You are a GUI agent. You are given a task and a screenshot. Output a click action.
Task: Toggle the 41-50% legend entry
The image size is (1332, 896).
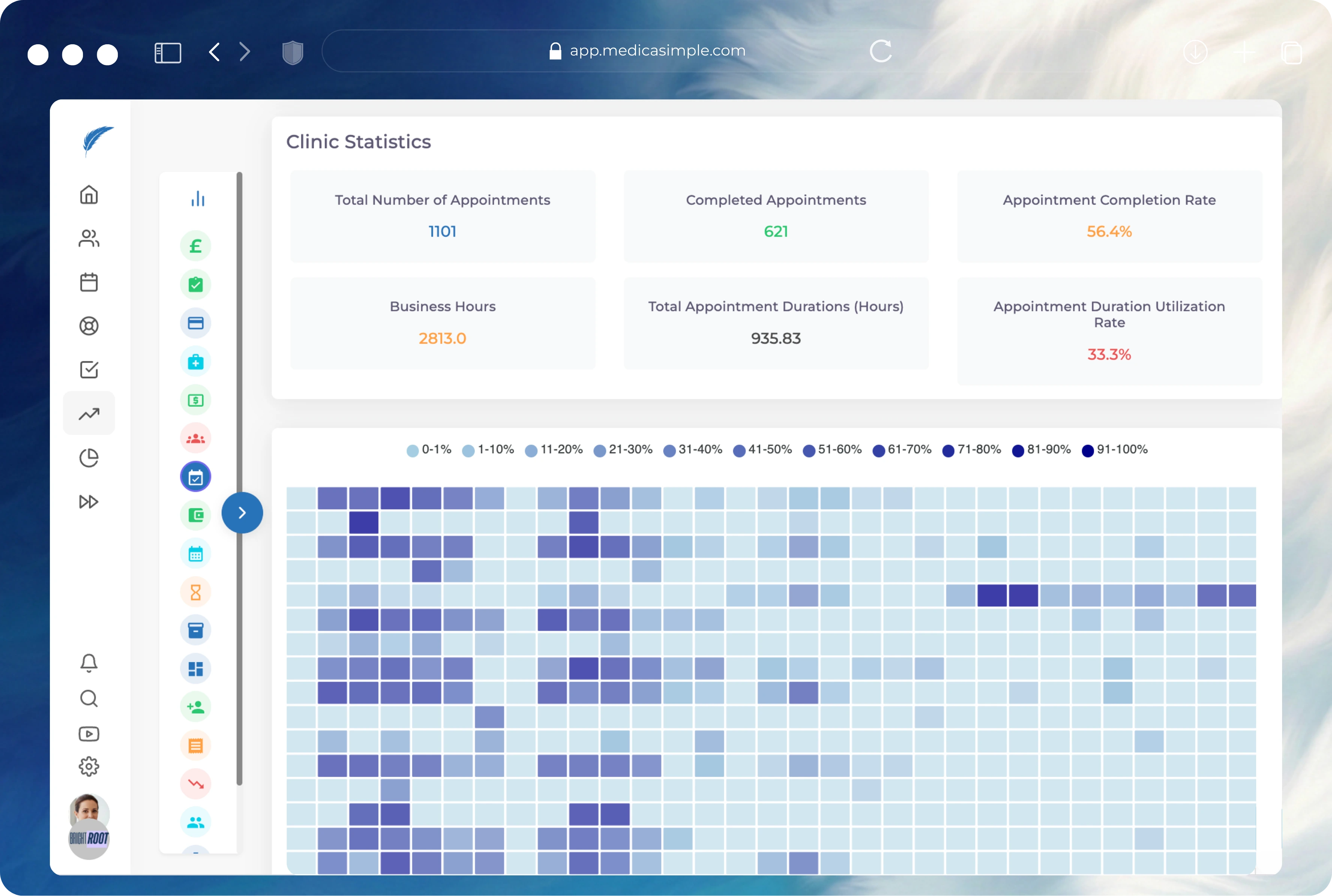(762, 450)
